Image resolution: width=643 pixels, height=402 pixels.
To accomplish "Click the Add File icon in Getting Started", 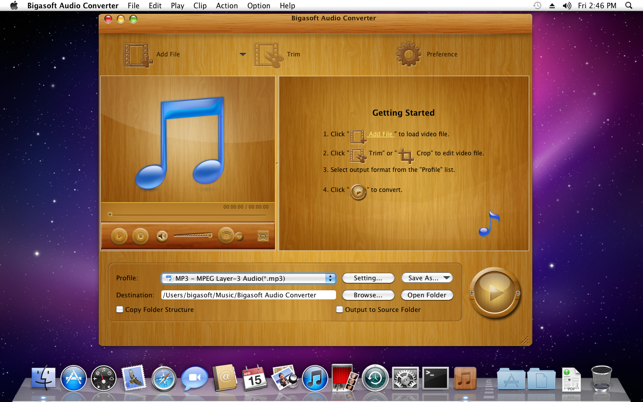I will point(358,136).
